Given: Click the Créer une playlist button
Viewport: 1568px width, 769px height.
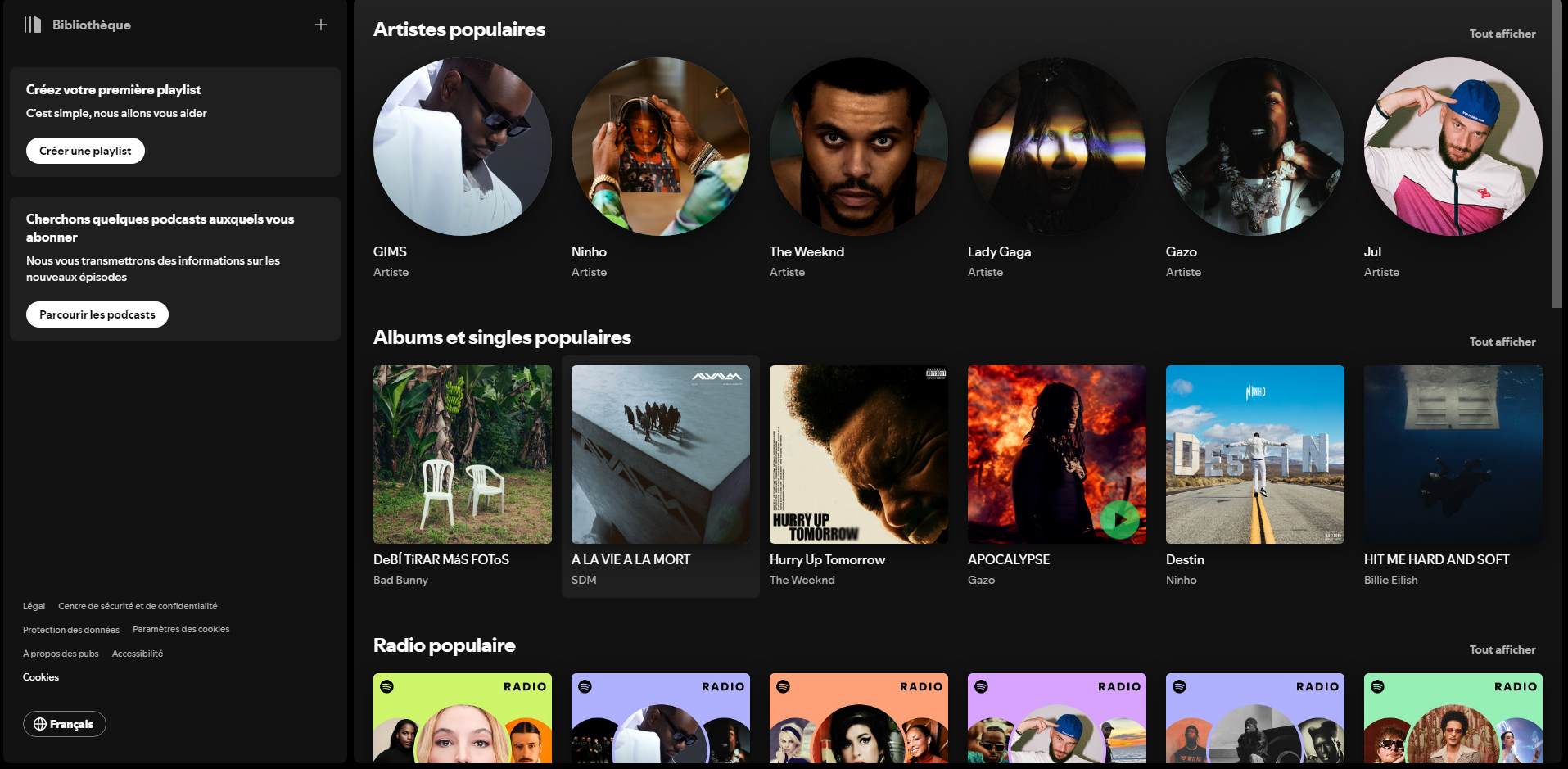Looking at the screenshot, I should 85,151.
